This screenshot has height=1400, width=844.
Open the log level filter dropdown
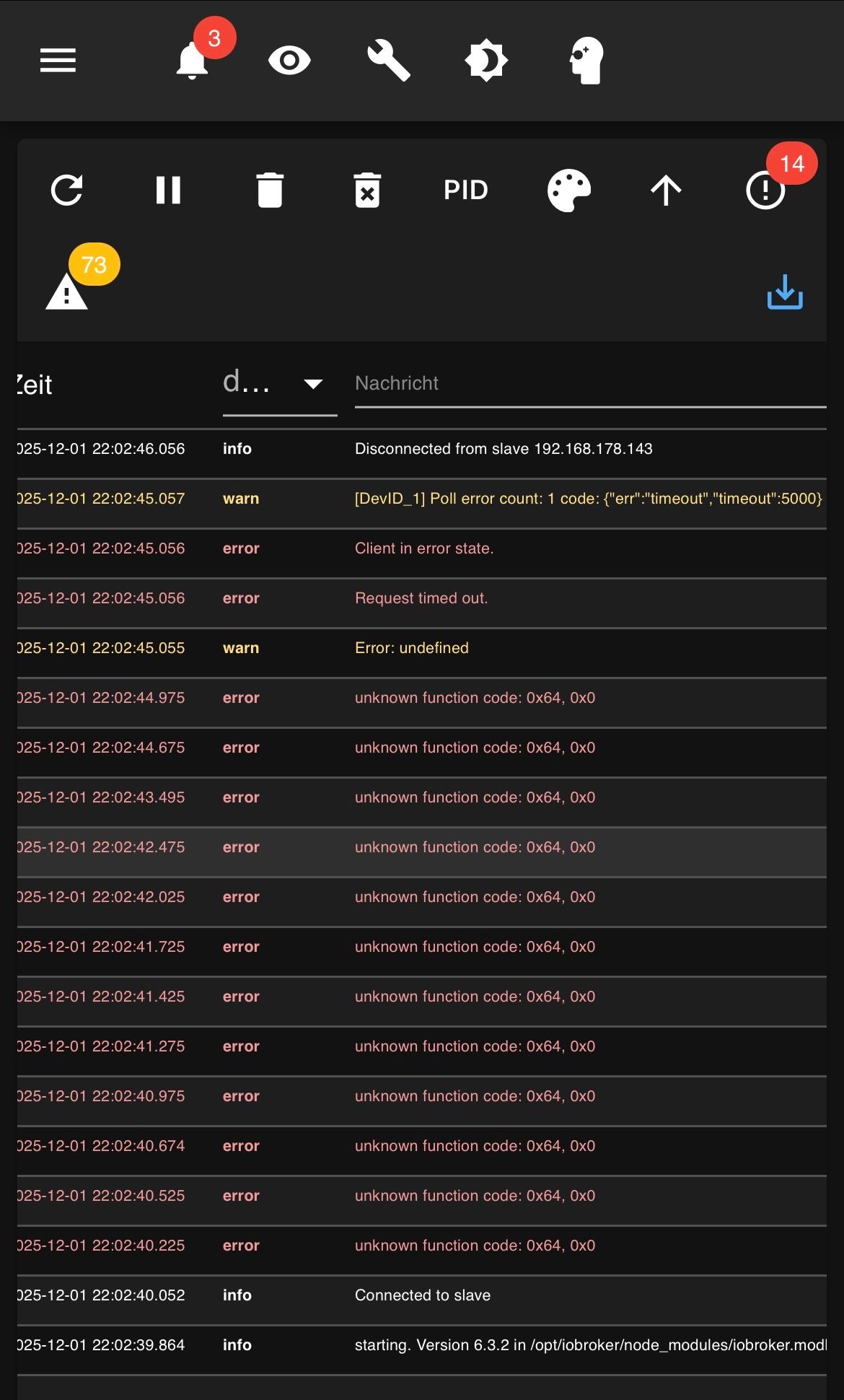tap(280, 383)
